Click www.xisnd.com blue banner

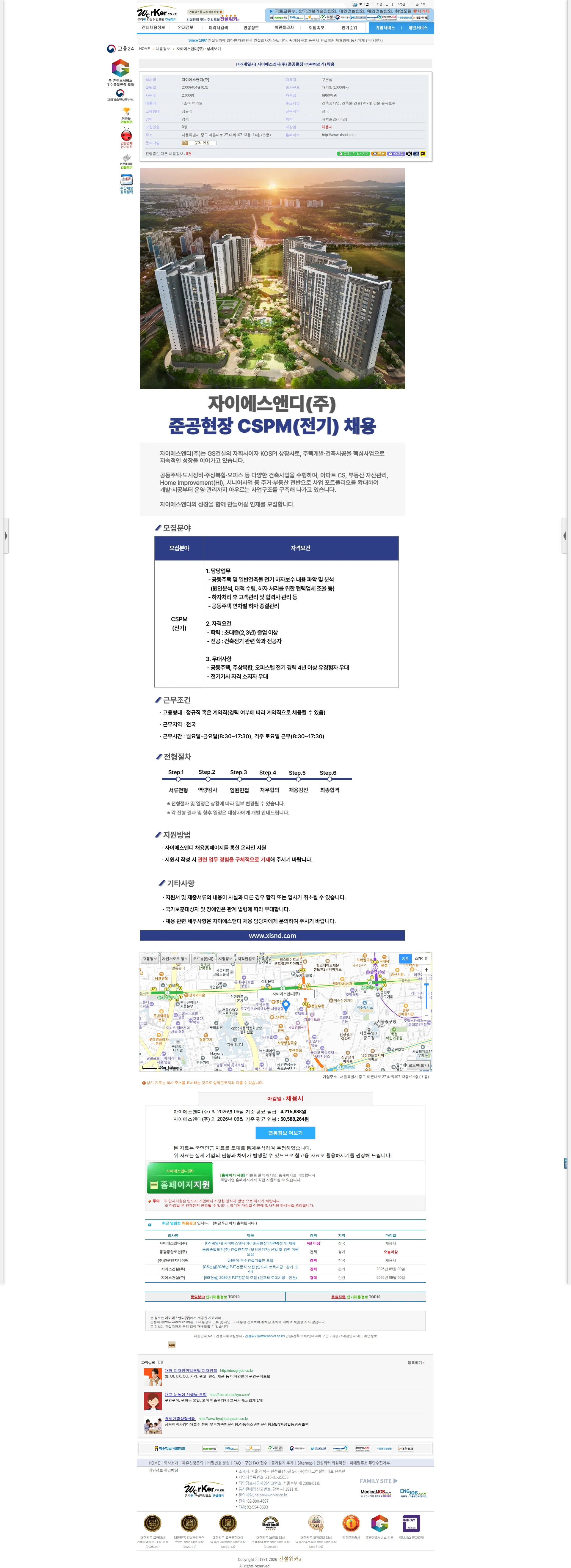click(272, 936)
